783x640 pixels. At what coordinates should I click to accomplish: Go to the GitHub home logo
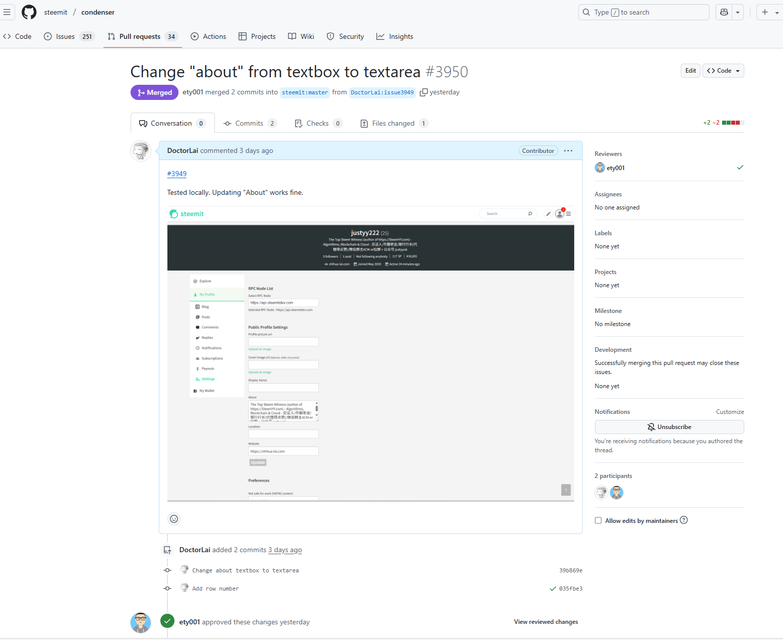(29, 12)
